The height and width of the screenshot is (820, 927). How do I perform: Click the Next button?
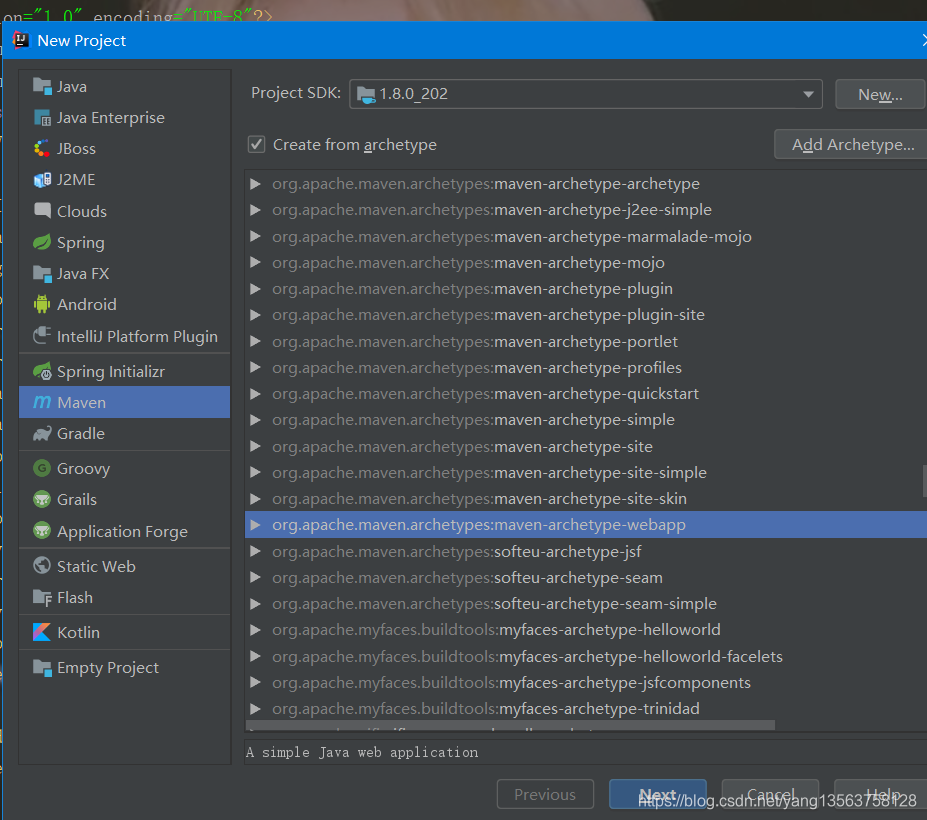[x=657, y=794]
